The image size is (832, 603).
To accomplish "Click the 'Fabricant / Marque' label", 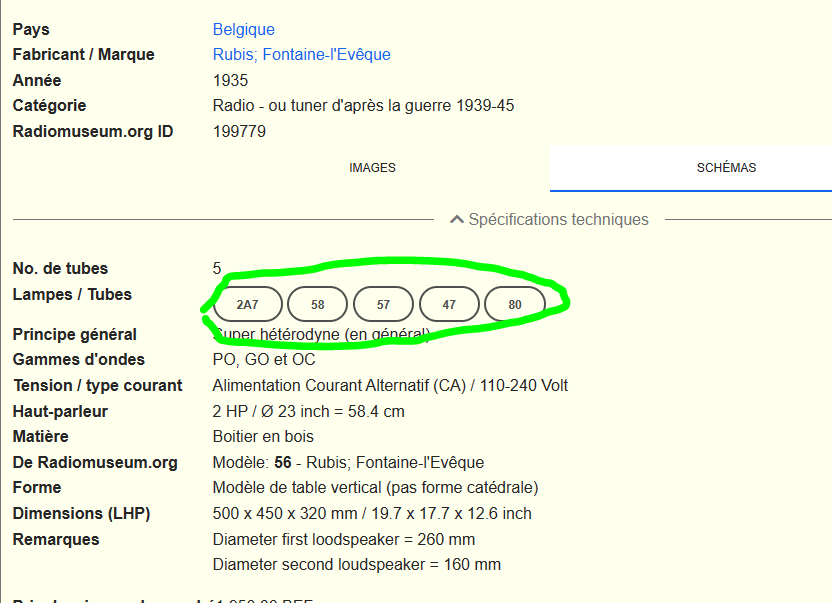I will coord(84,54).
